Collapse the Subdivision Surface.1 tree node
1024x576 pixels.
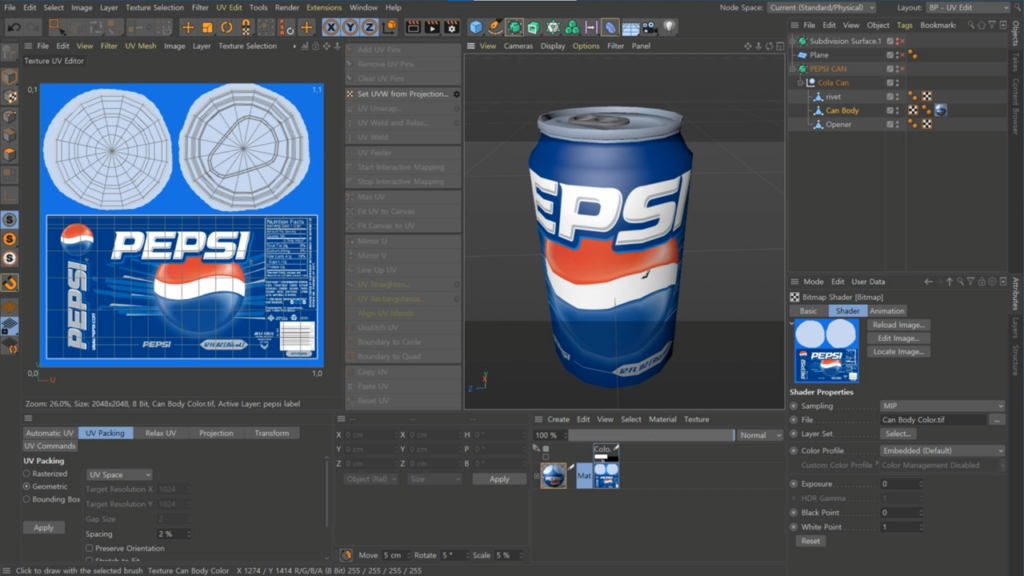point(793,41)
